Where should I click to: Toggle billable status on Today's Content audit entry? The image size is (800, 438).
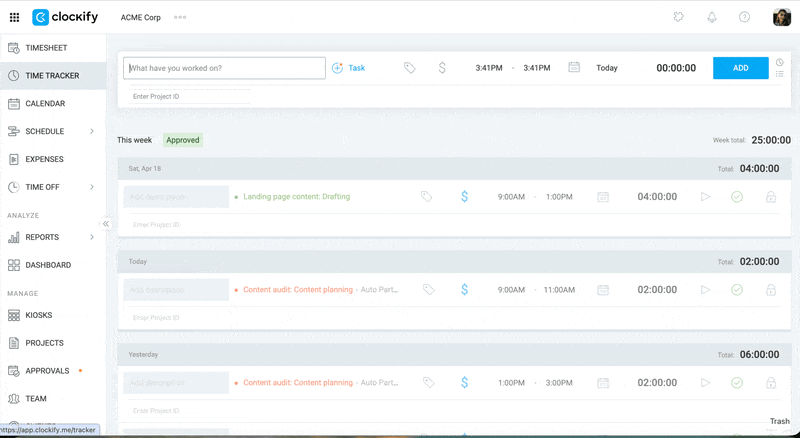(464, 290)
